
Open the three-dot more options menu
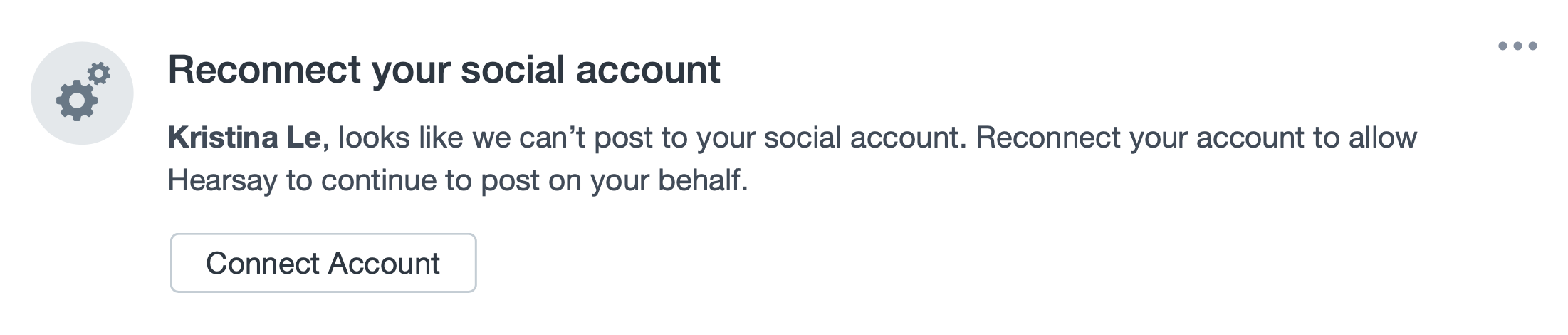pyautogui.click(x=1517, y=46)
